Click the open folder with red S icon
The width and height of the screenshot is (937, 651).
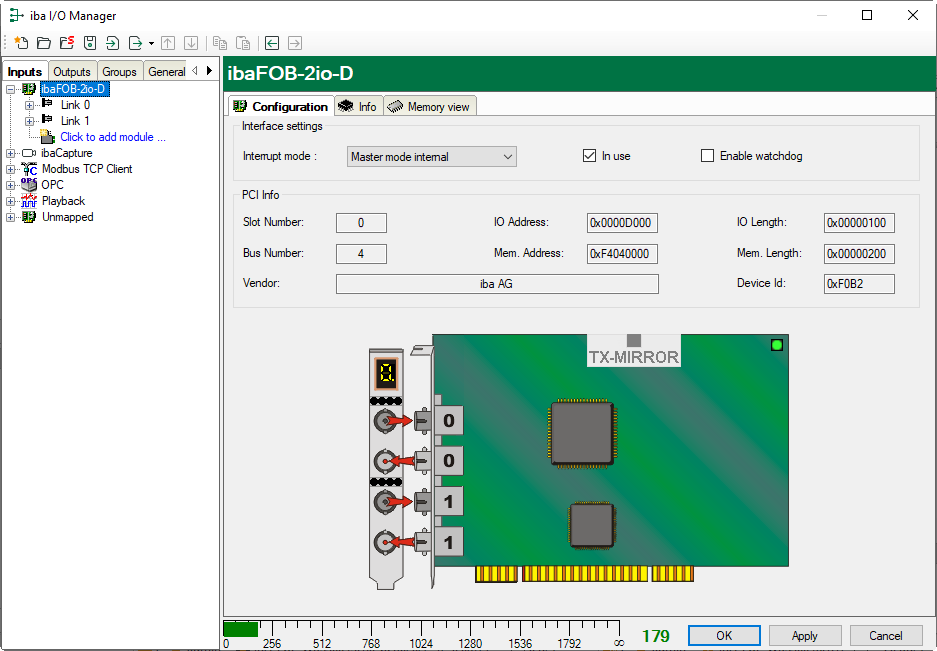66,43
